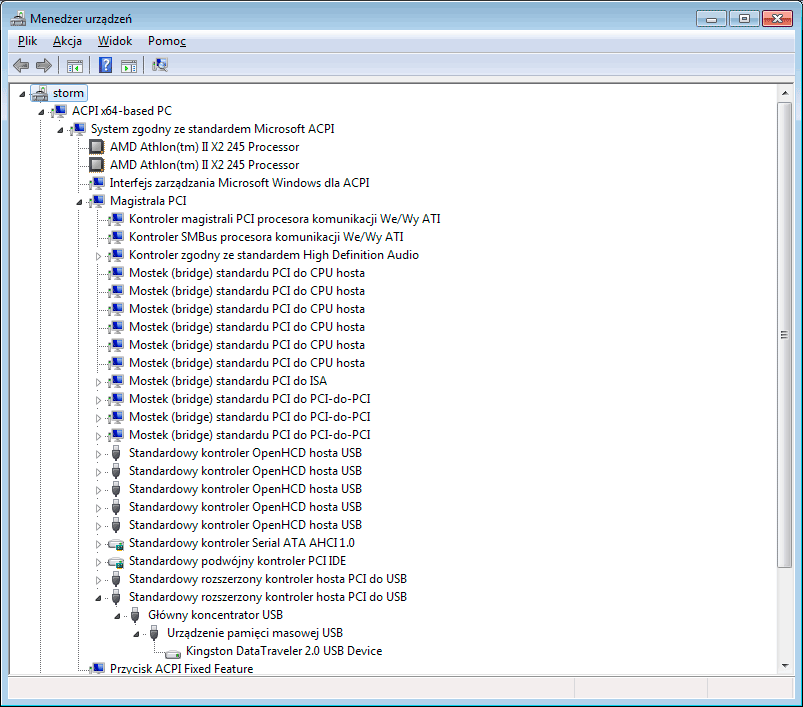This screenshot has height=707, width=803.
Task: Toggle the action pane toolbar icon
Action: pyautogui.click(x=129, y=66)
